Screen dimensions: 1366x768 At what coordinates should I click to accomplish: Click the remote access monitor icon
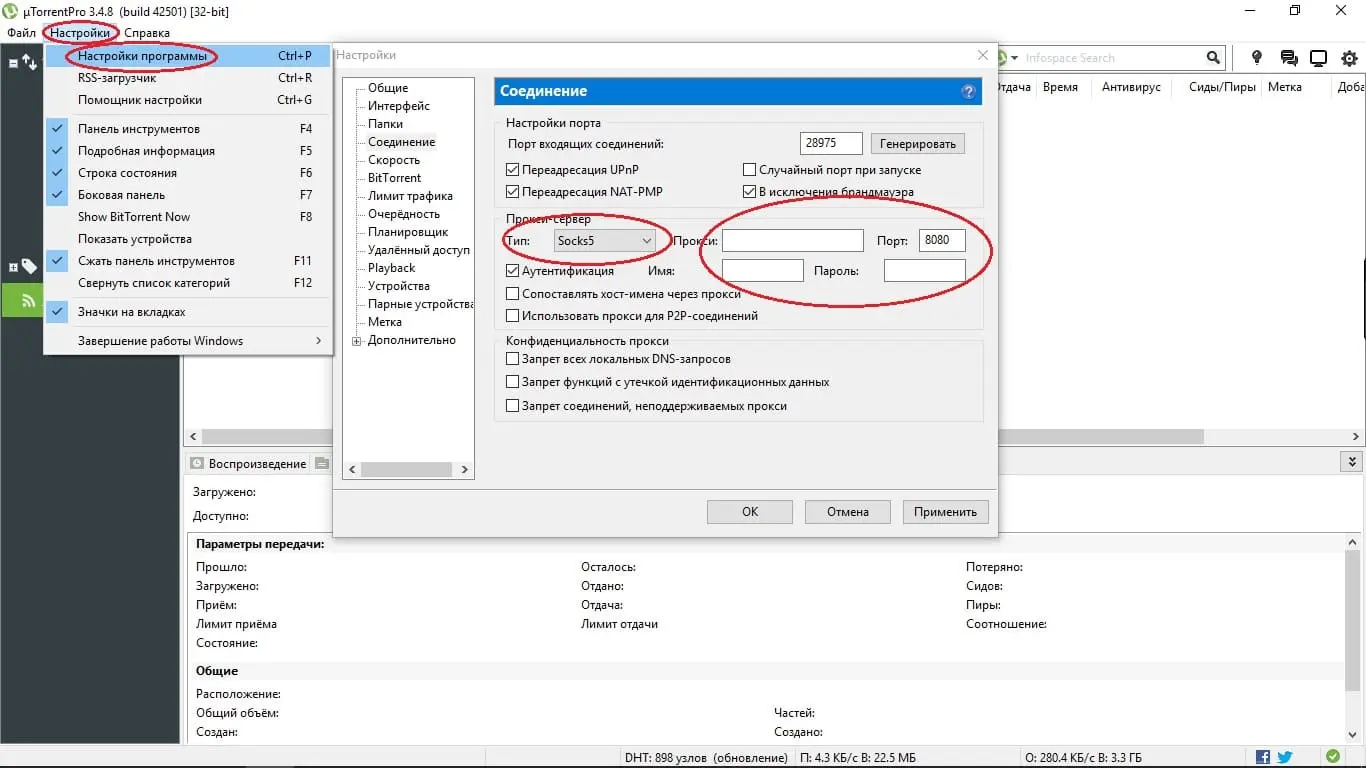pos(1318,57)
